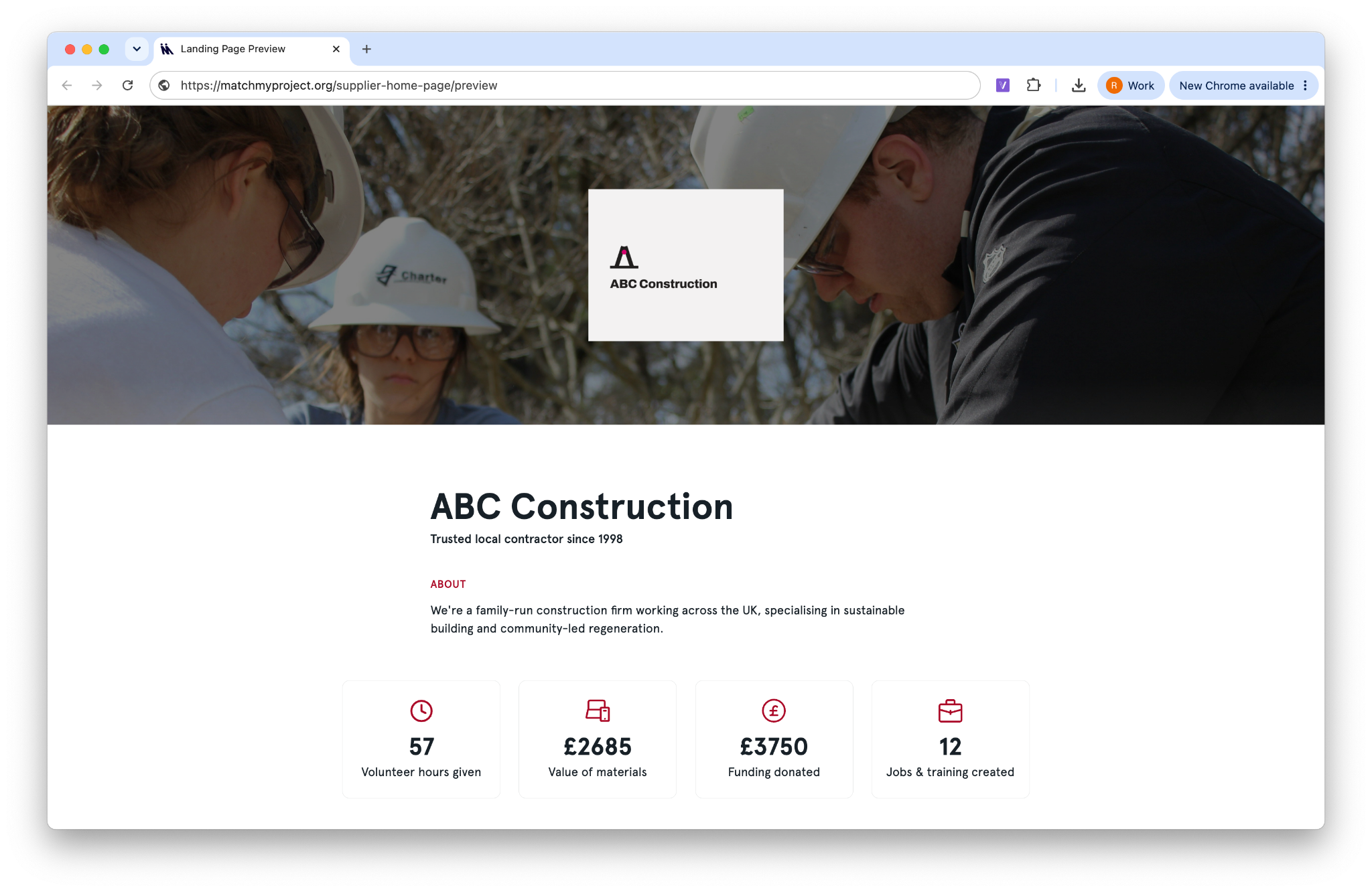Open the purple V extension icon
This screenshot has height=892, width=1372.
1002,85
